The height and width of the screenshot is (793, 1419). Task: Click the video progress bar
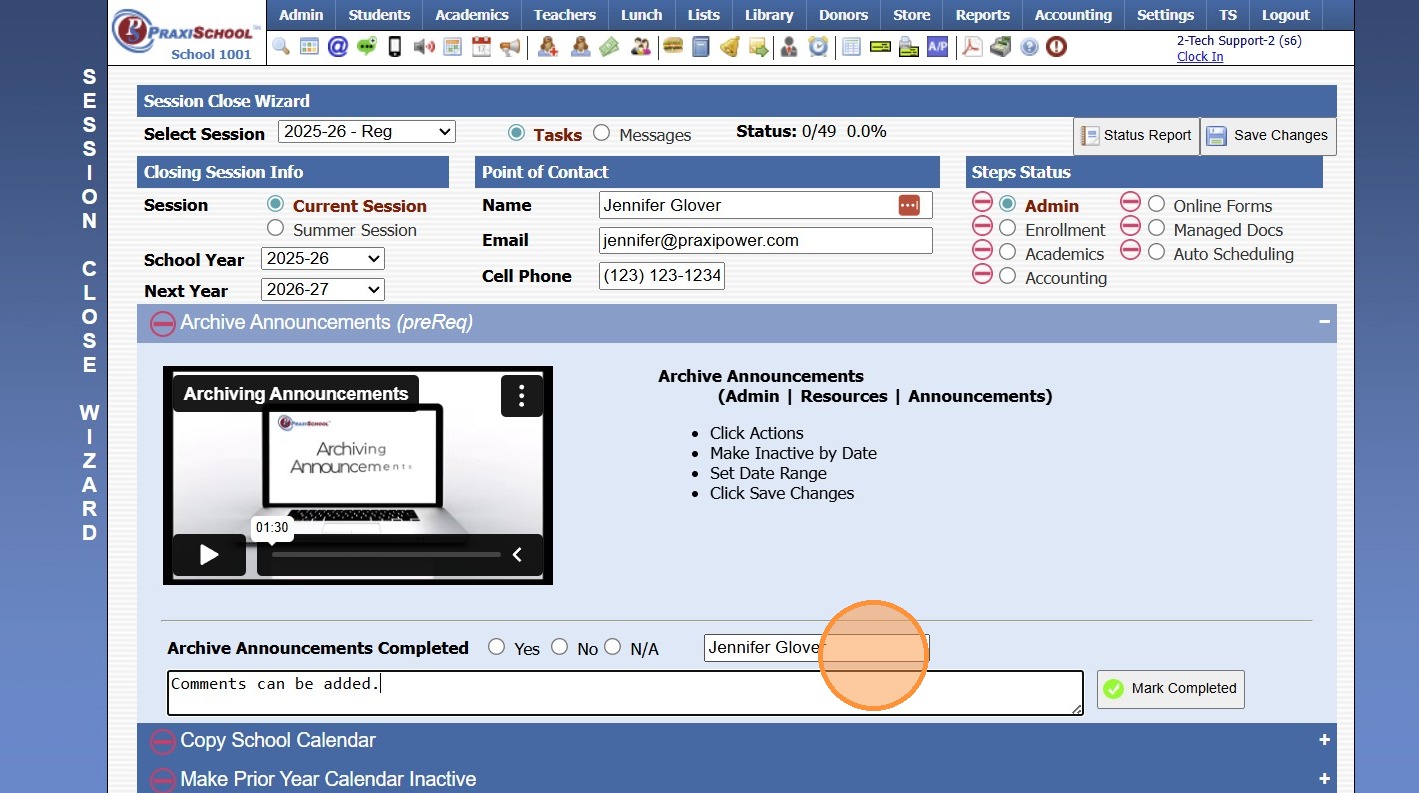pyautogui.click(x=386, y=554)
